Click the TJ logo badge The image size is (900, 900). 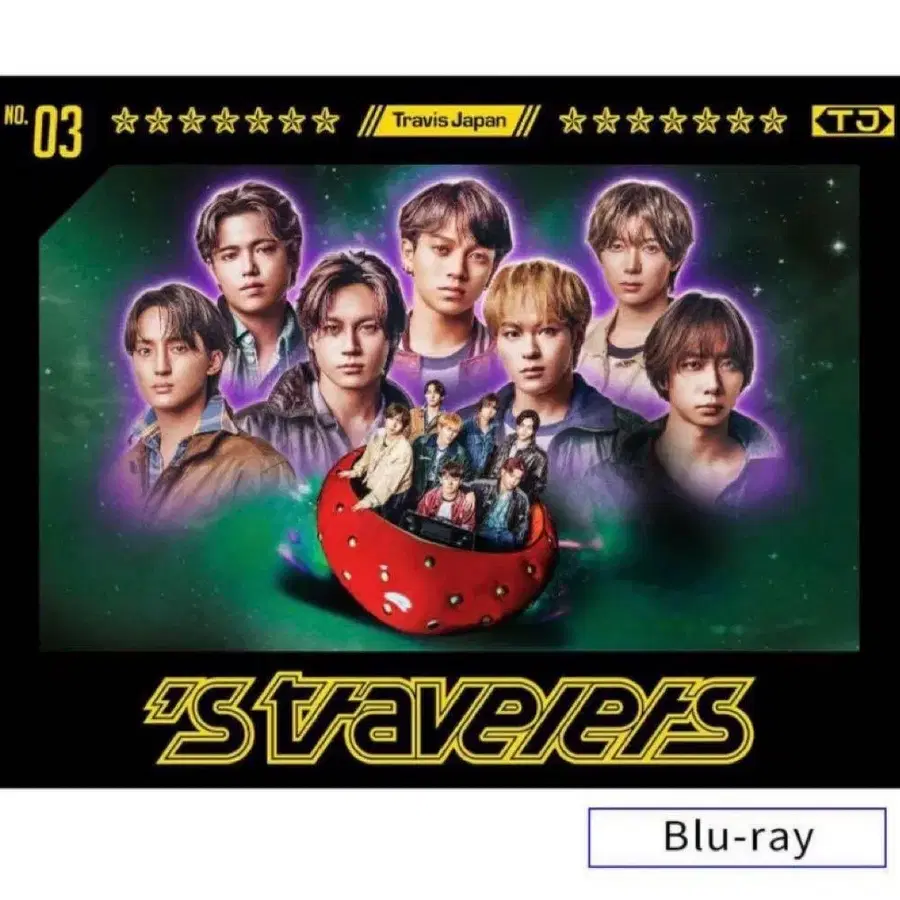pos(852,121)
